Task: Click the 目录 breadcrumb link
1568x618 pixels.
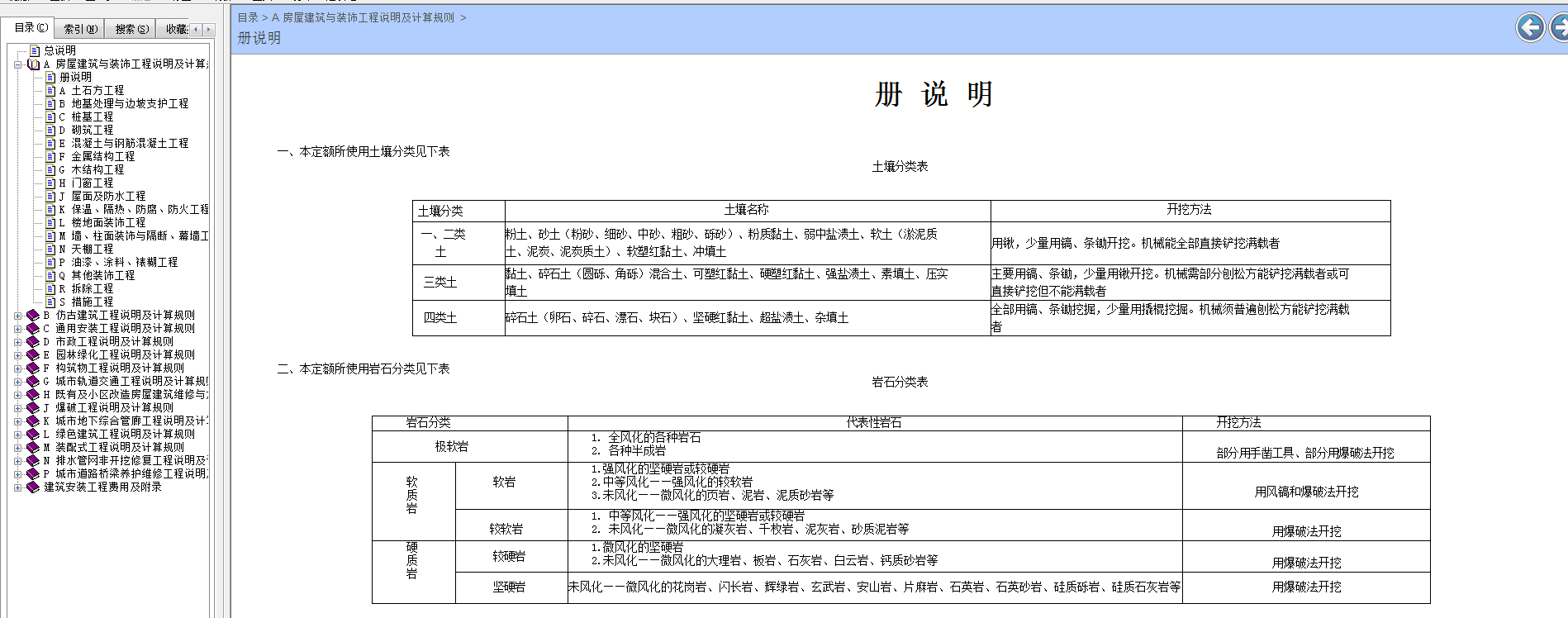Action: [x=248, y=17]
